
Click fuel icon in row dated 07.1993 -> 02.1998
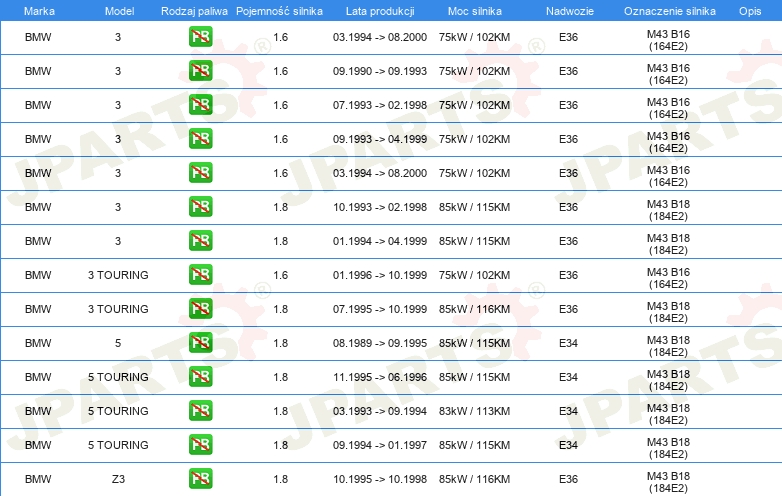click(x=200, y=105)
